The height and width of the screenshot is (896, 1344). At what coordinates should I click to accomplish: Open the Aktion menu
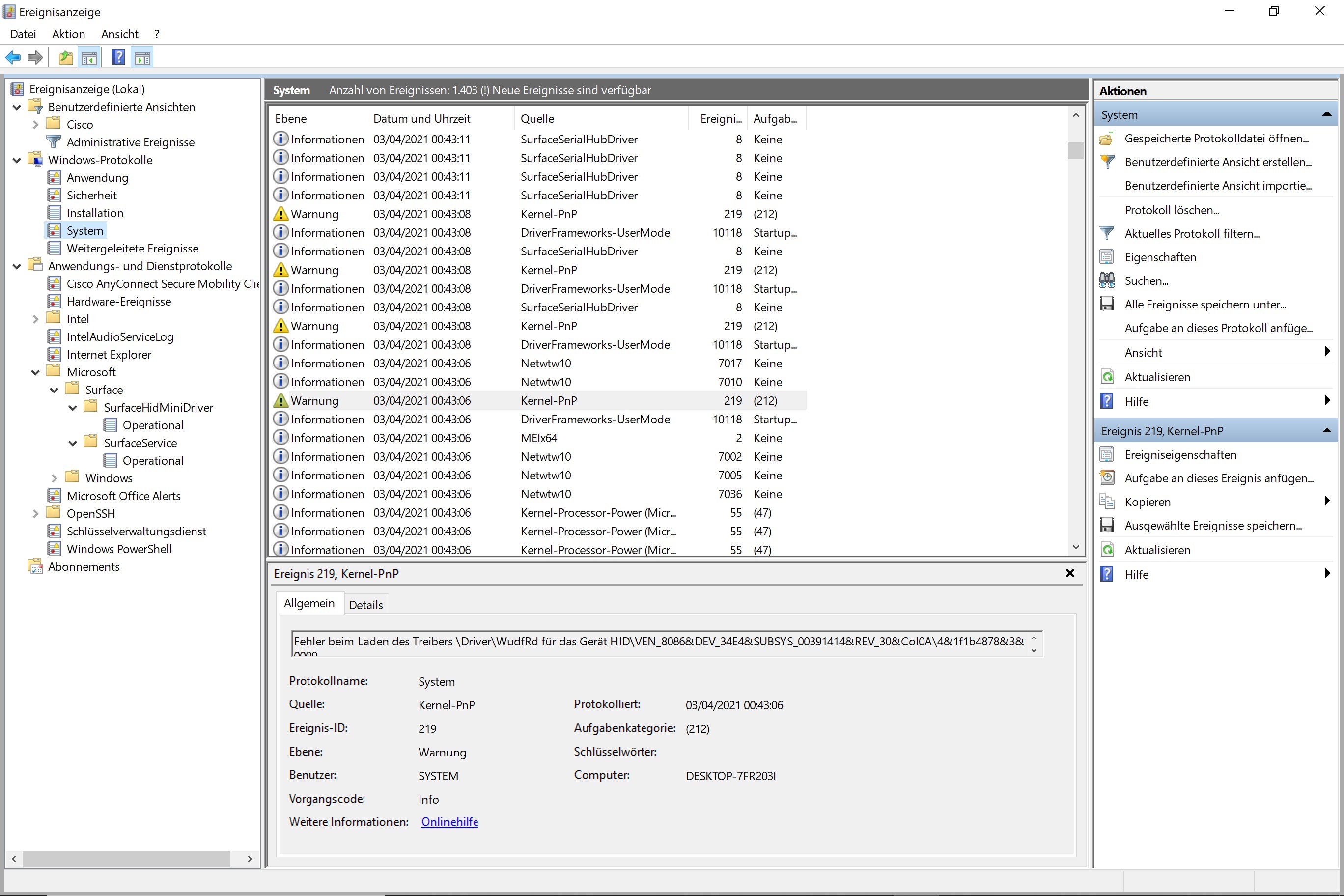[x=69, y=34]
